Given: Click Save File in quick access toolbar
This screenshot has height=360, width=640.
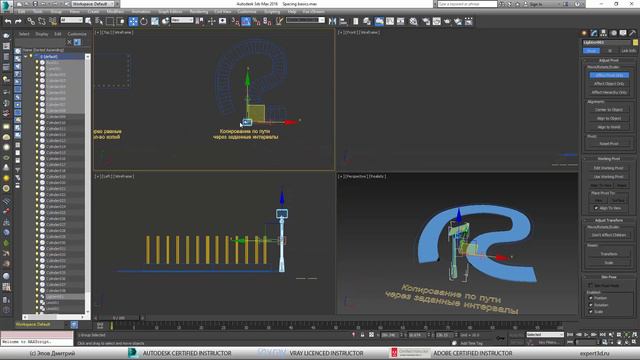Looking at the screenshot, I should pyautogui.click(x=35, y=4).
